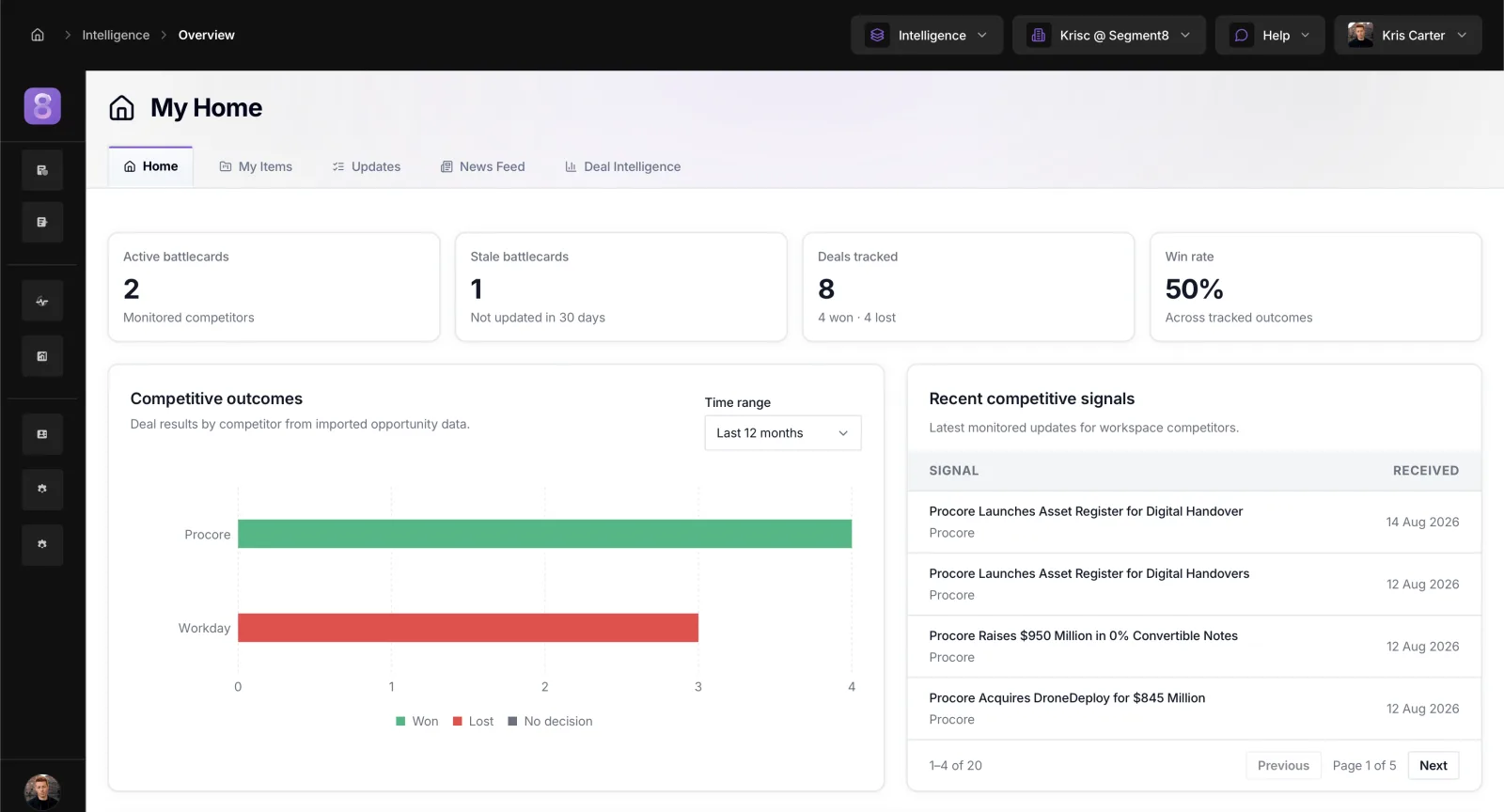This screenshot has height=812, width=1504.
Task: Open the Intelligence product dropdown
Action: [x=927, y=35]
